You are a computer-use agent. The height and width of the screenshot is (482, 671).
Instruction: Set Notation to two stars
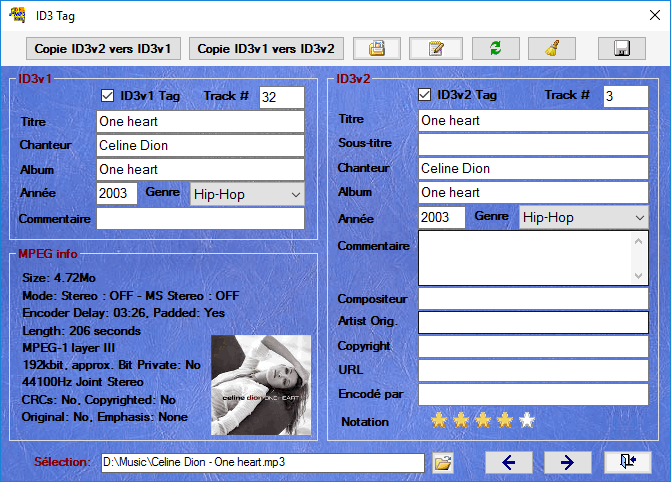click(461, 420)
